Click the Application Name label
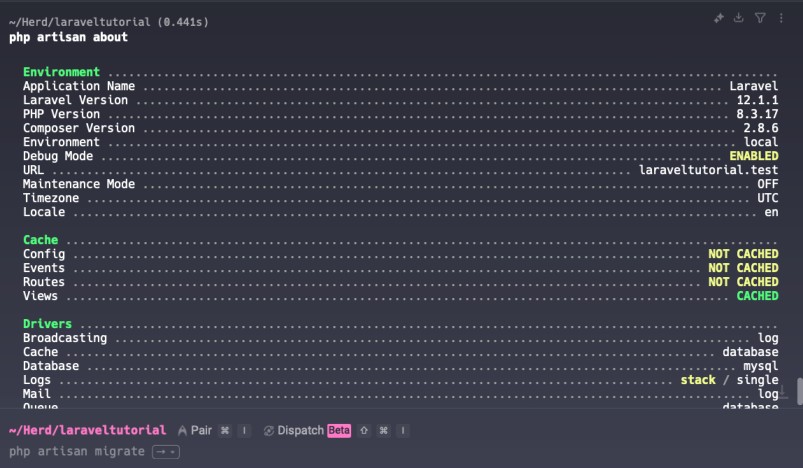 click(x=79, y=86)
